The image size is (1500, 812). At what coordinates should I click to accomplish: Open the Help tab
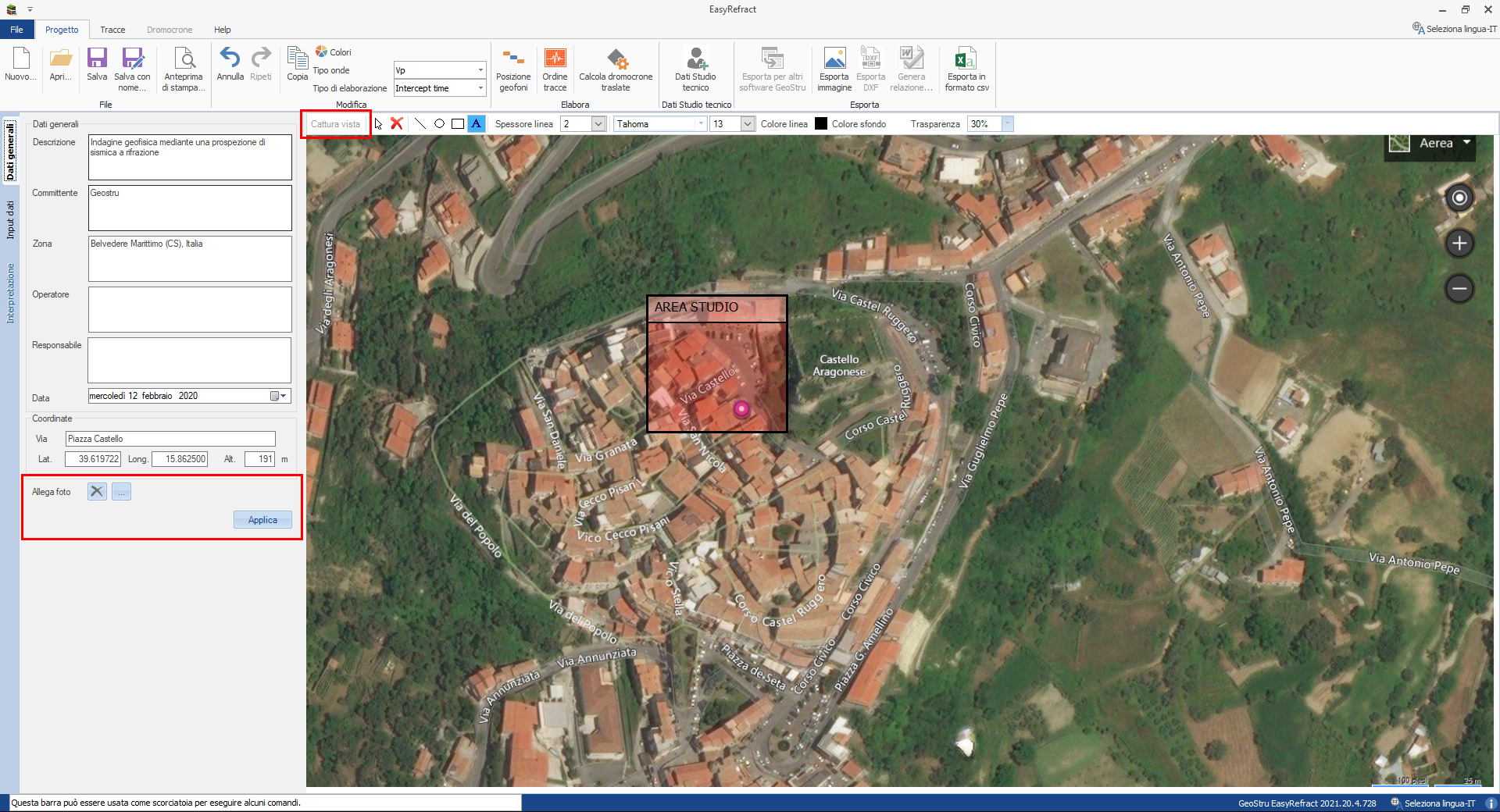223,30
